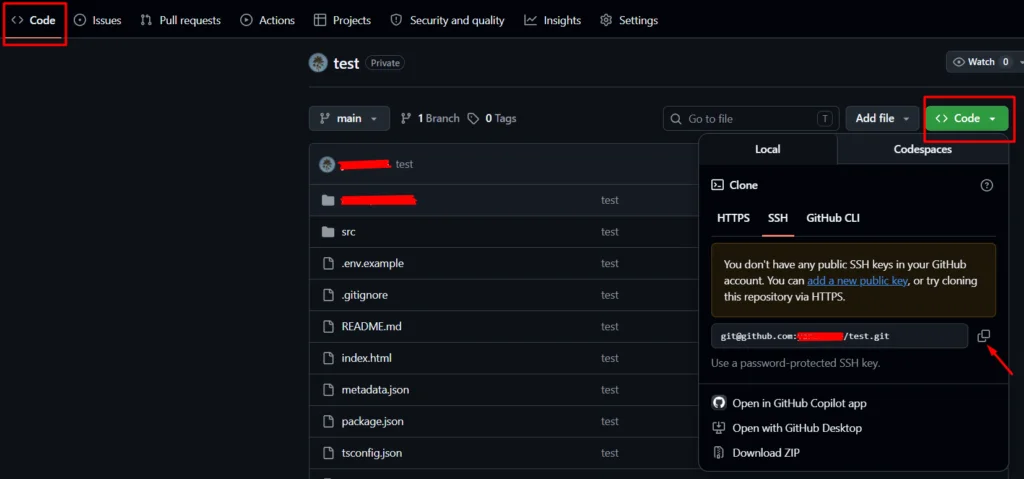
Task: Go to the Pull requests tab
Action: click(x=181, y=20)
